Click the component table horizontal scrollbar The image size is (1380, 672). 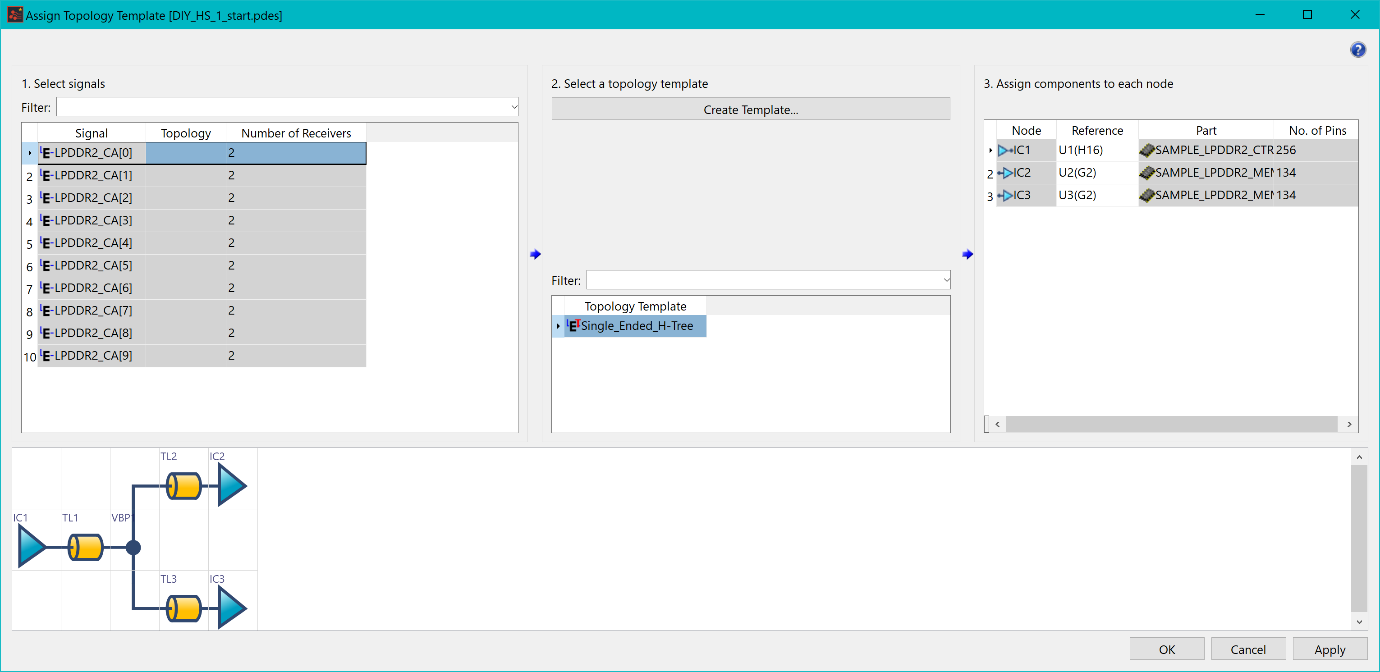coord(1170,425)
